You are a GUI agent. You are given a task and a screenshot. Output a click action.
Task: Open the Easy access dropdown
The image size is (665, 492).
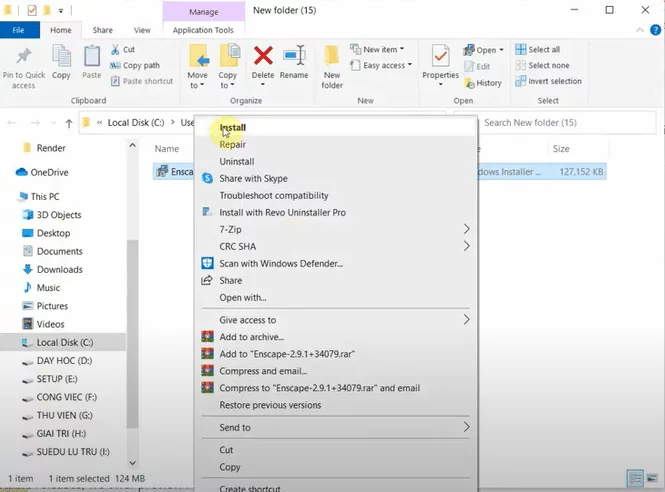pyautogui.click(x=385, y=66)
